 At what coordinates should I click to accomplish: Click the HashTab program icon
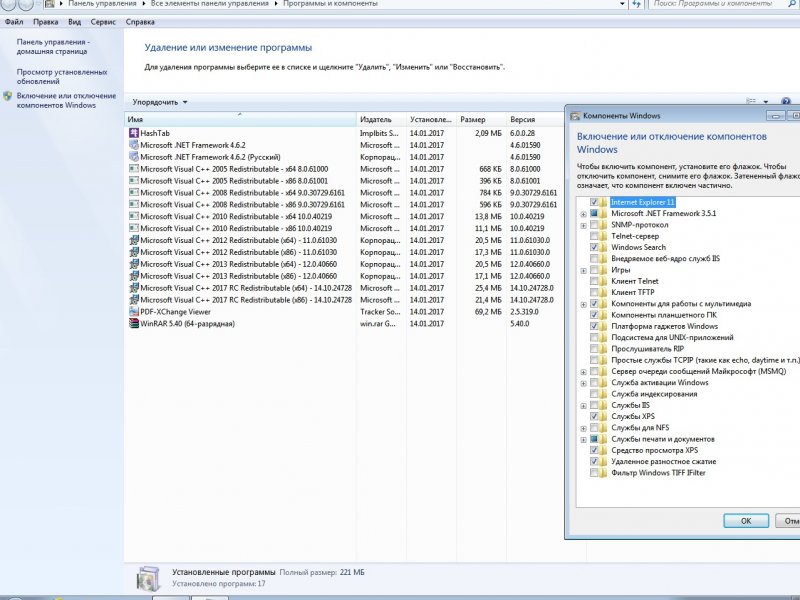(134, 133)
